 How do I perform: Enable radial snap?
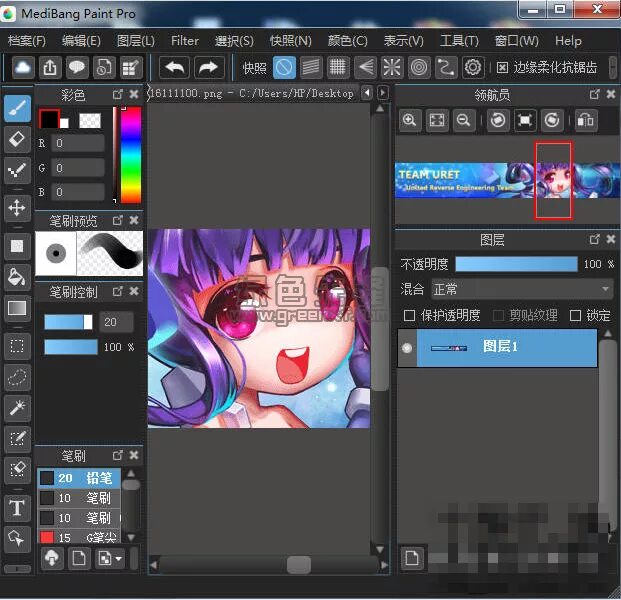(x=392, y=68)
